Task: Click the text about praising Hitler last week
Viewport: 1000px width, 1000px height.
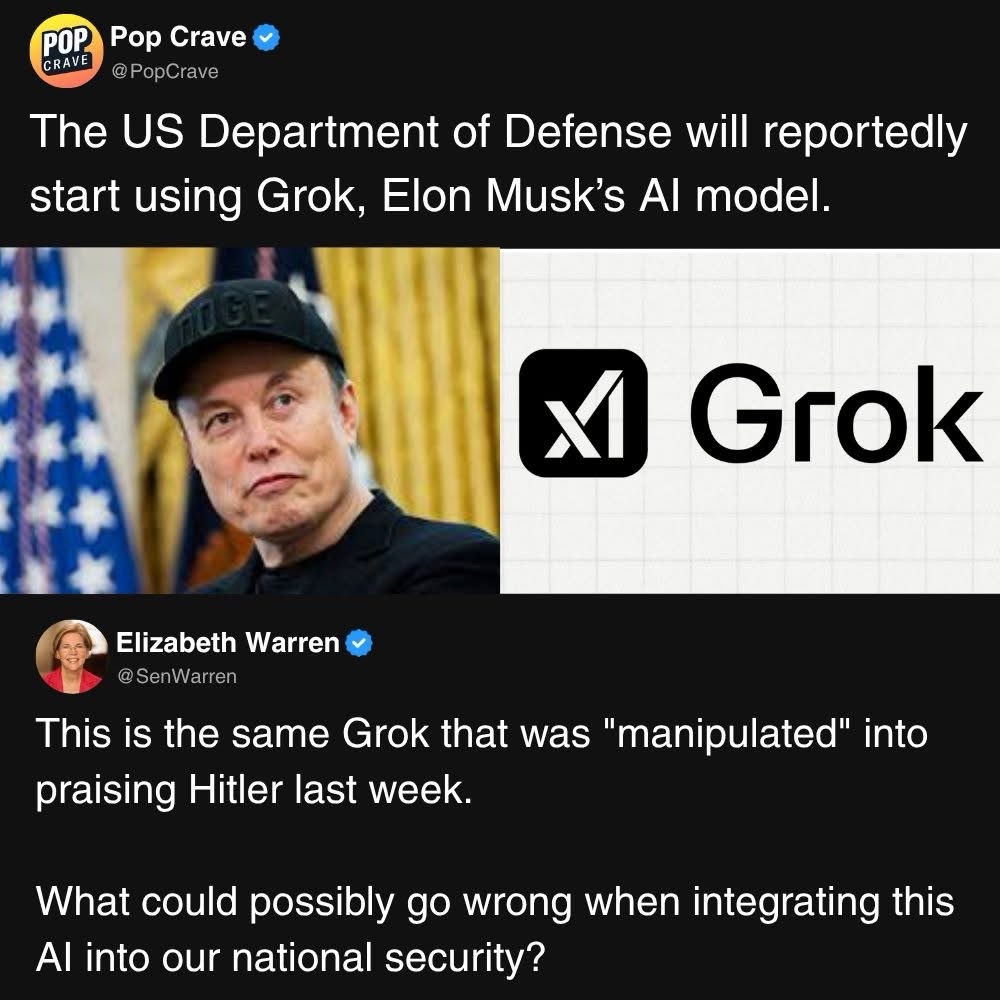Action: coord(254,791)
